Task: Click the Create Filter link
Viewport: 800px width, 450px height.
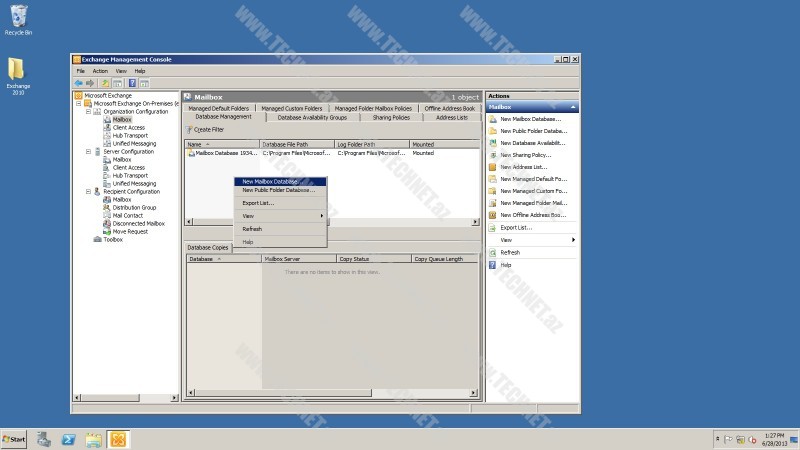Action: pyautogui.click(x=209, y=130)
